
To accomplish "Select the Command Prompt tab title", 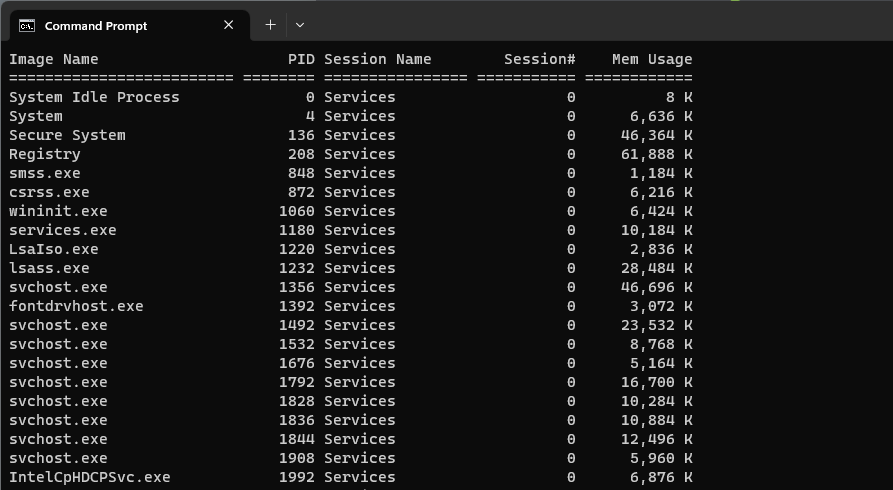I will tap(96, 25).
